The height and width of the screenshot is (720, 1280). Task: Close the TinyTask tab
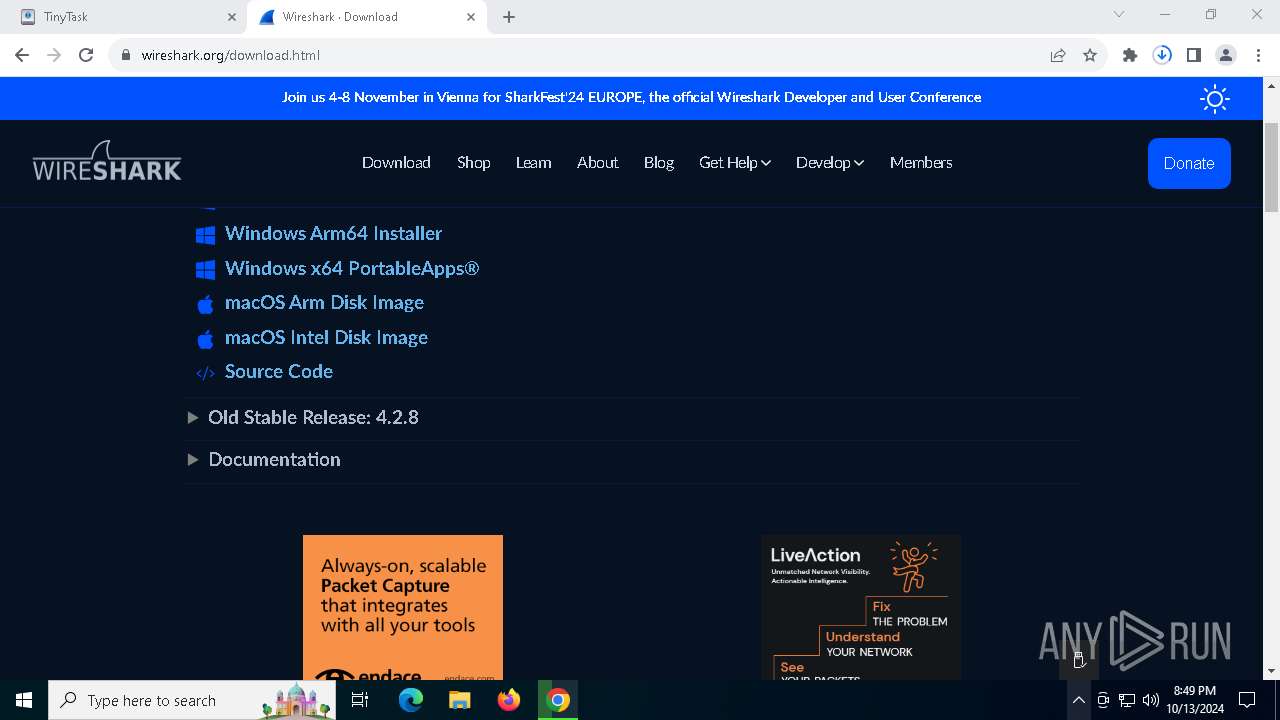point(231,17)
